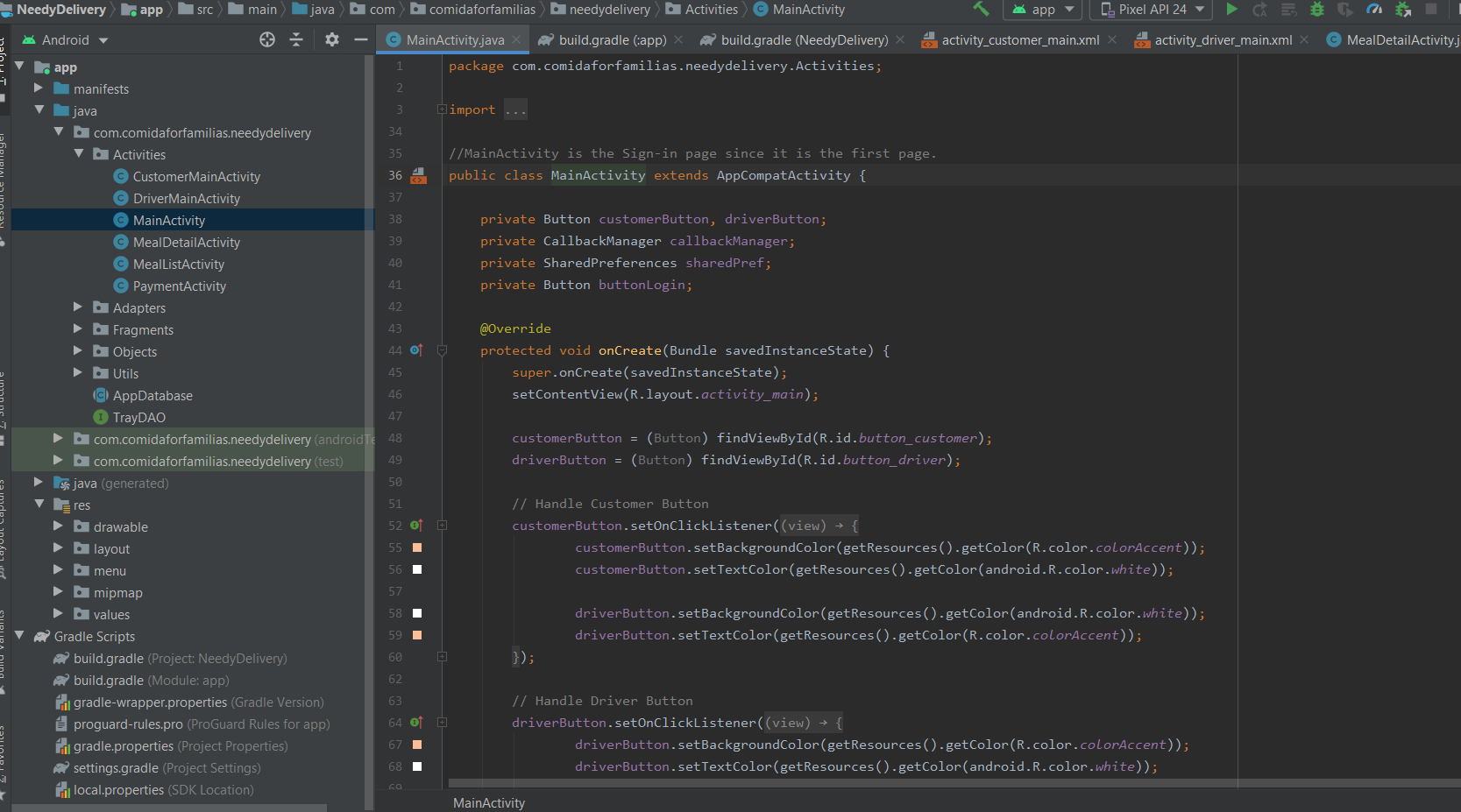The width and height of the screenshot is (1461, 812).
Task: Click the Debug app bug icon
Action: [1316, 10]
